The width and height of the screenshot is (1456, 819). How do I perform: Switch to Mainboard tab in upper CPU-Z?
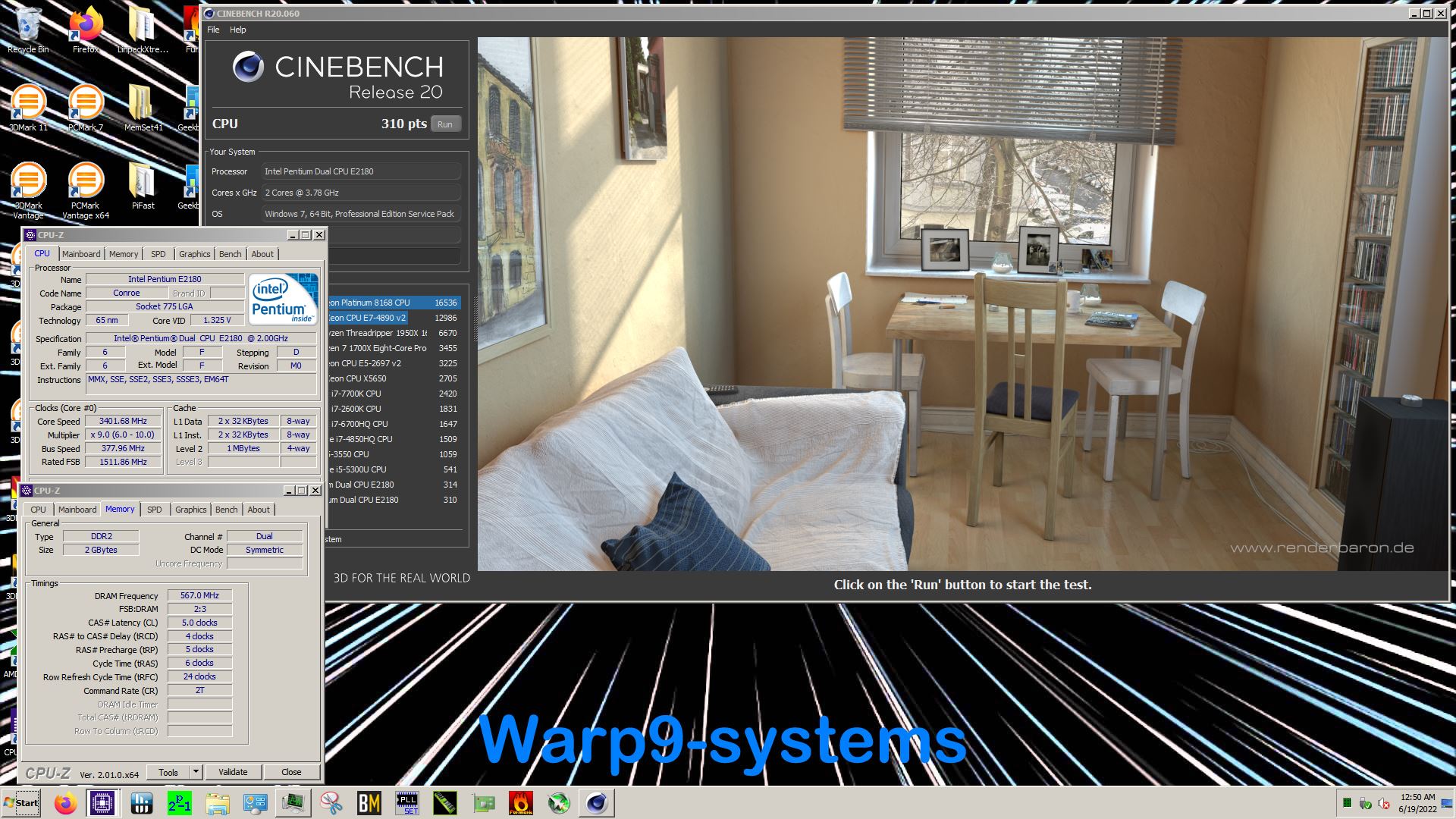81,254
